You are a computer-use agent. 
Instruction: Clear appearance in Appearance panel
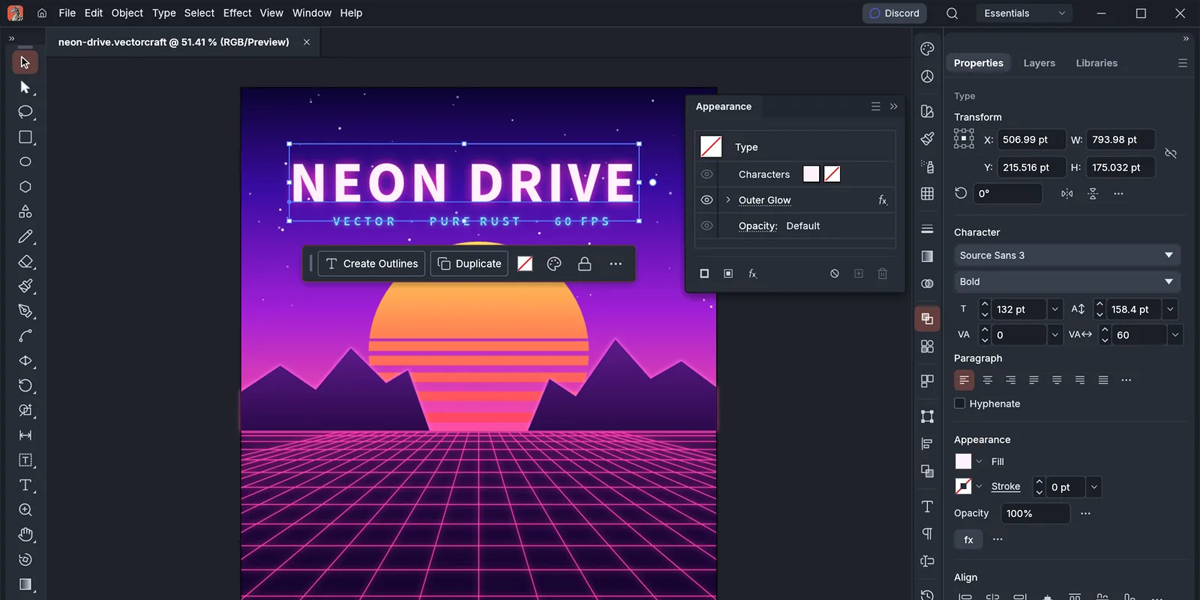[834, 273]
